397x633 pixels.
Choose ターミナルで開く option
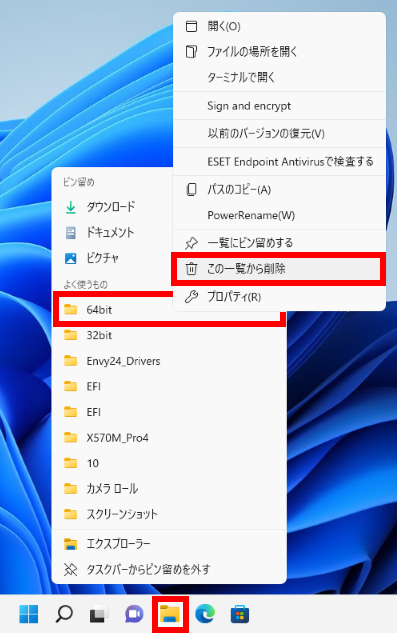tap(279, 77)
